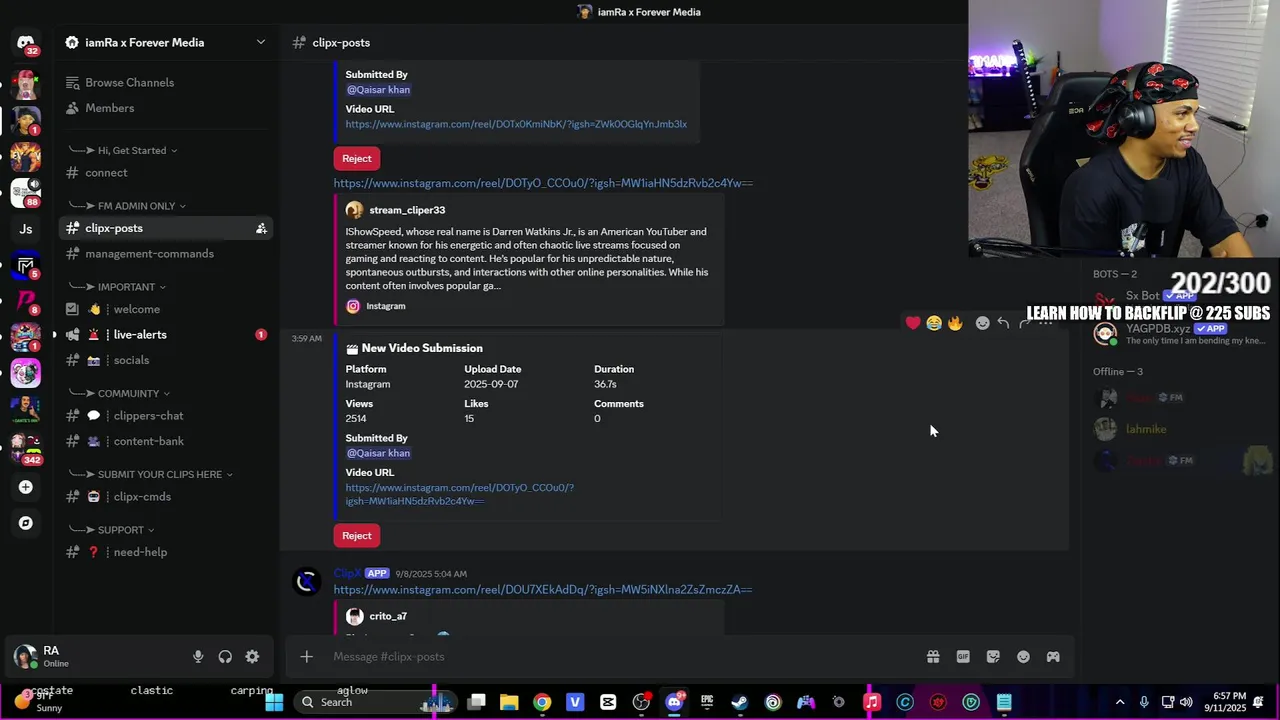
Task: Click stream_cliper33 embed author name
Action: (407, 210)
